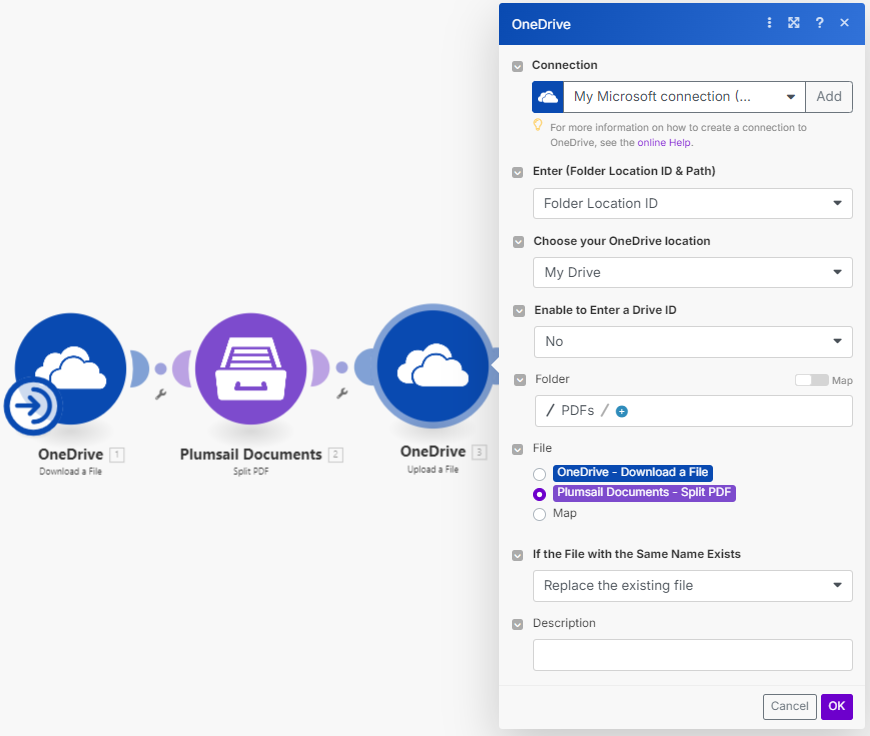Click the Download a File caption under OneDrive
The height and width of the screenshot is (736, 870).
[70, 471]
